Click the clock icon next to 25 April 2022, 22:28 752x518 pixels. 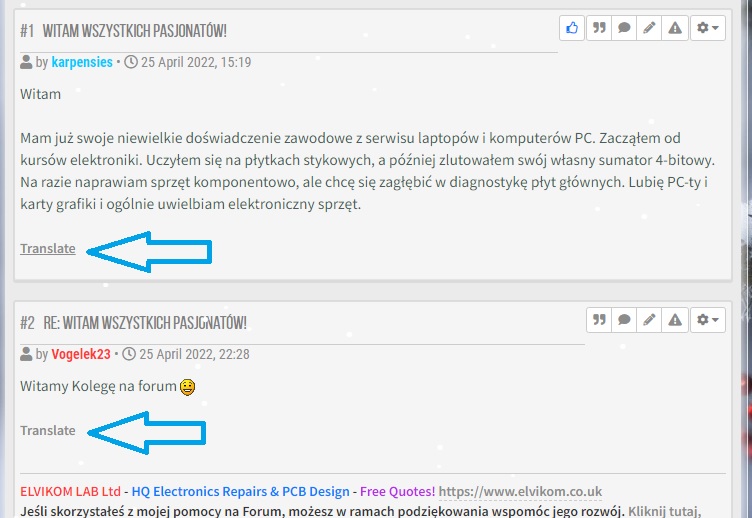click(x=129, y=354)
